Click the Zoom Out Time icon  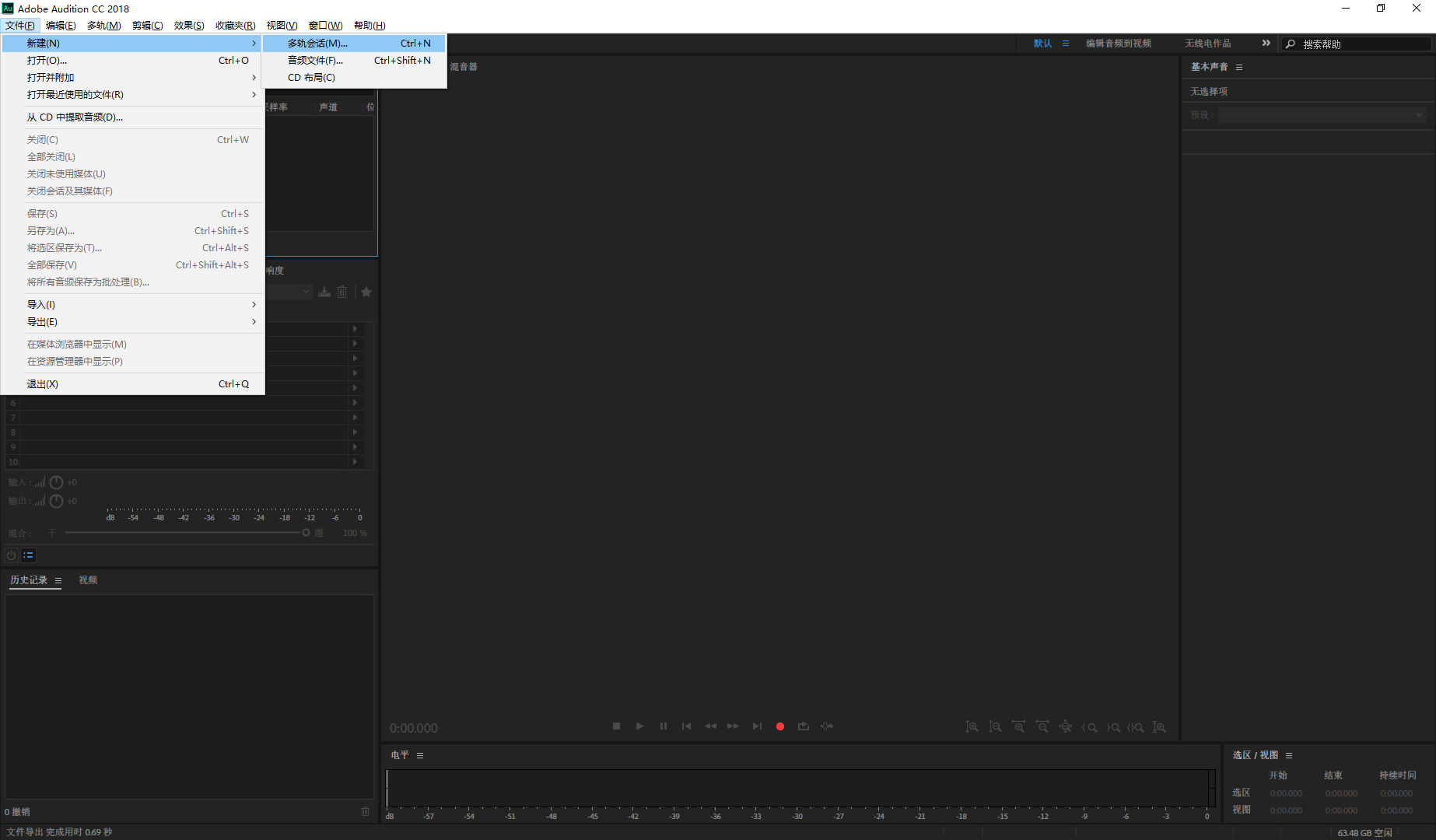tap(1042, 727)
